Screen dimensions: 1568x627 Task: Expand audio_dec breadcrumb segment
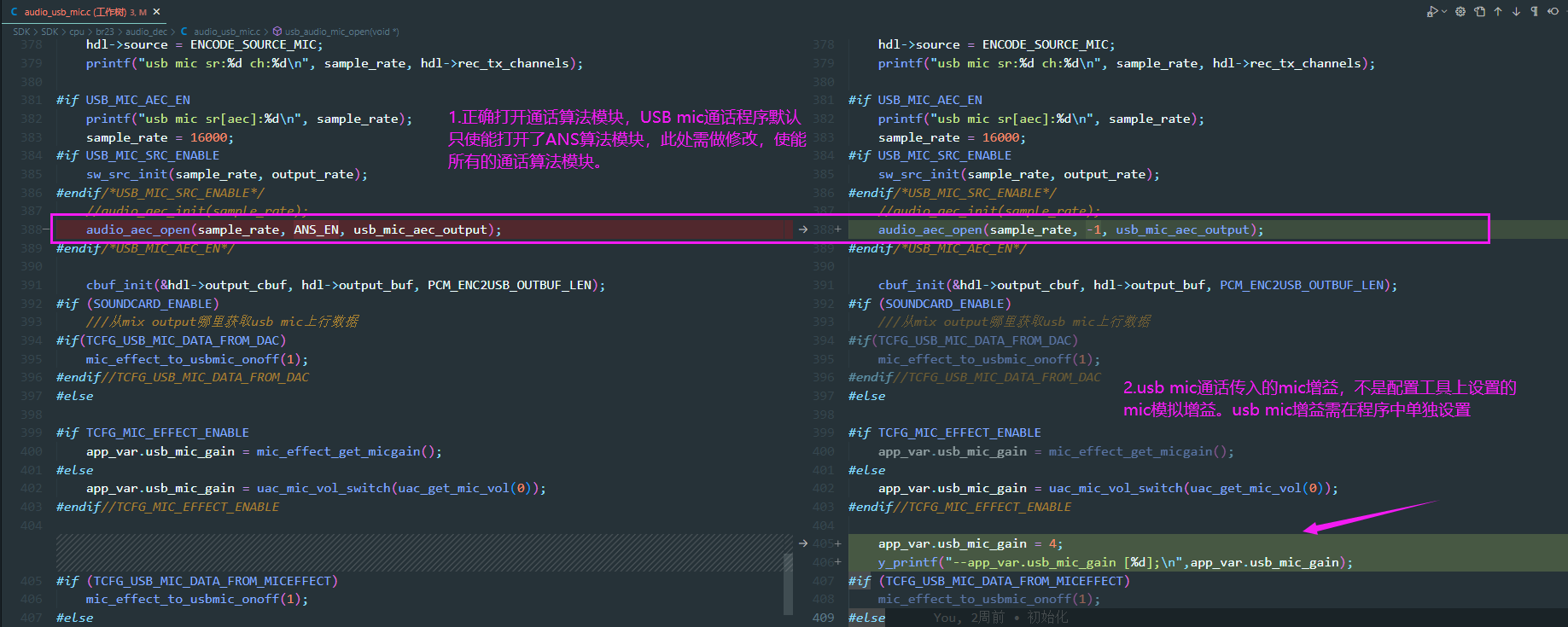click(x=146, y=32)
